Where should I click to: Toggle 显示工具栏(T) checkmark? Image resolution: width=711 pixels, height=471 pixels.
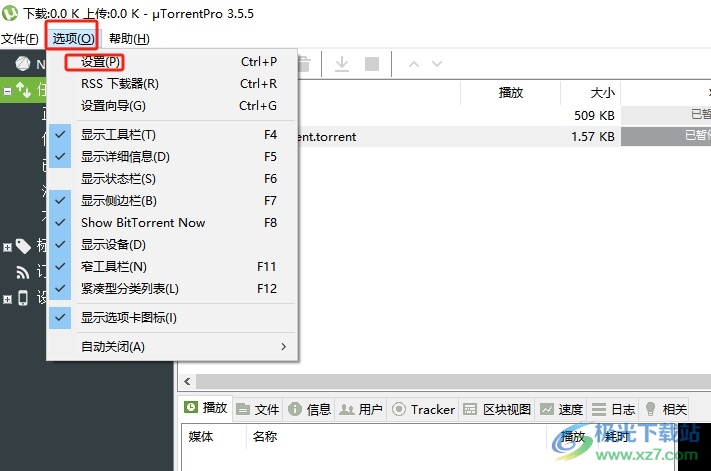(x=173, y=135)
